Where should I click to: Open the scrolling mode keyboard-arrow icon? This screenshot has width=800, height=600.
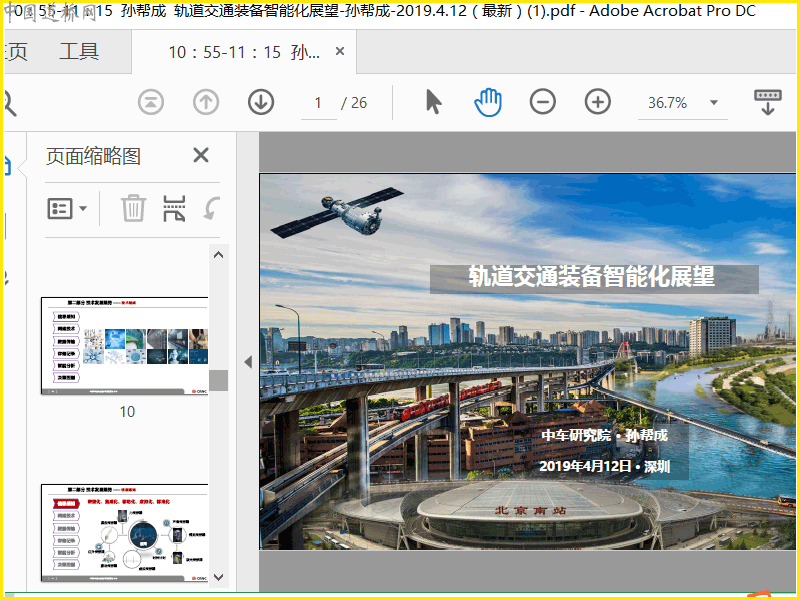767,102
